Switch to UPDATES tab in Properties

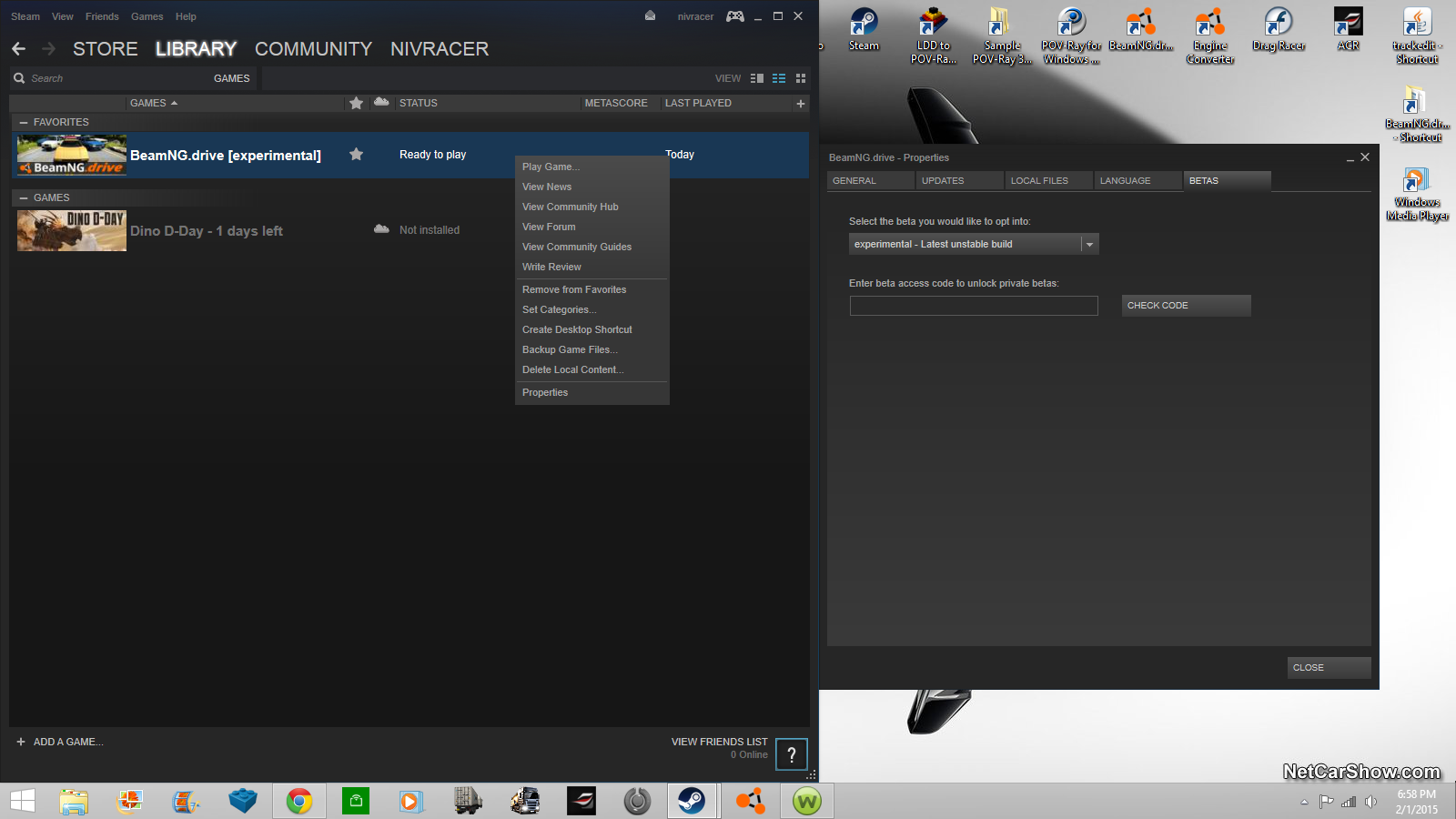[x=959, y=180]
